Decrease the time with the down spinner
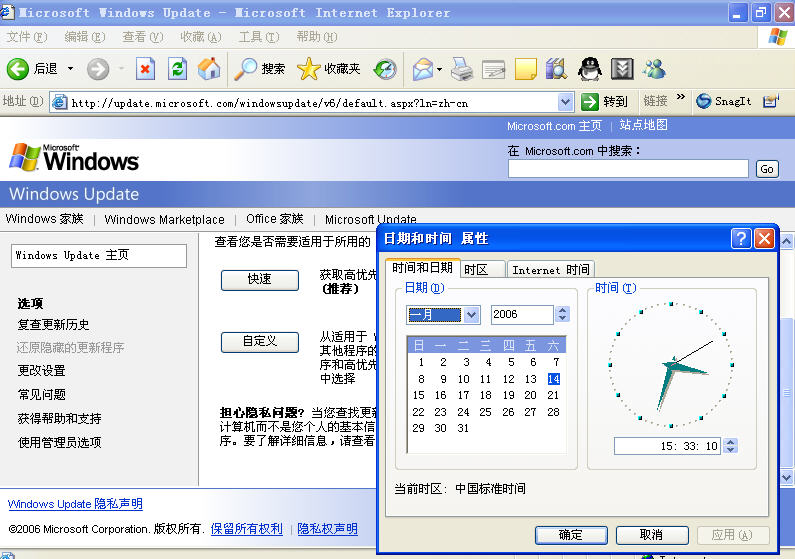 (730, 450)
